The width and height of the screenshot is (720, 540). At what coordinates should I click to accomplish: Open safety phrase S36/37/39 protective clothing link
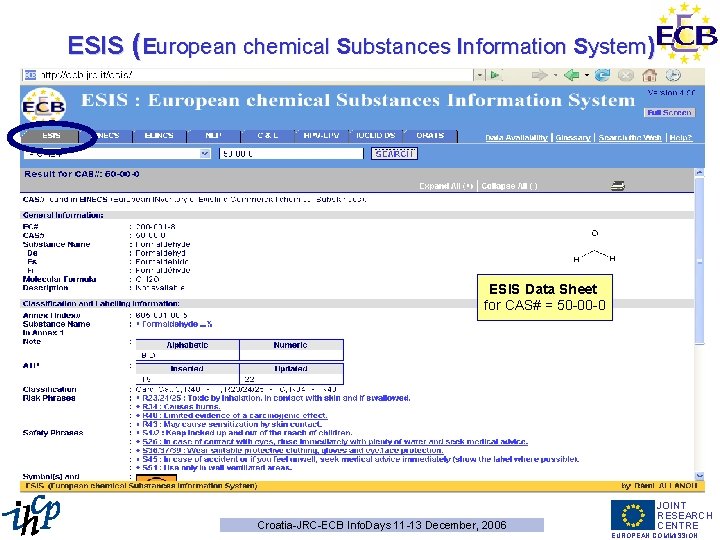(x=293, y=450)
